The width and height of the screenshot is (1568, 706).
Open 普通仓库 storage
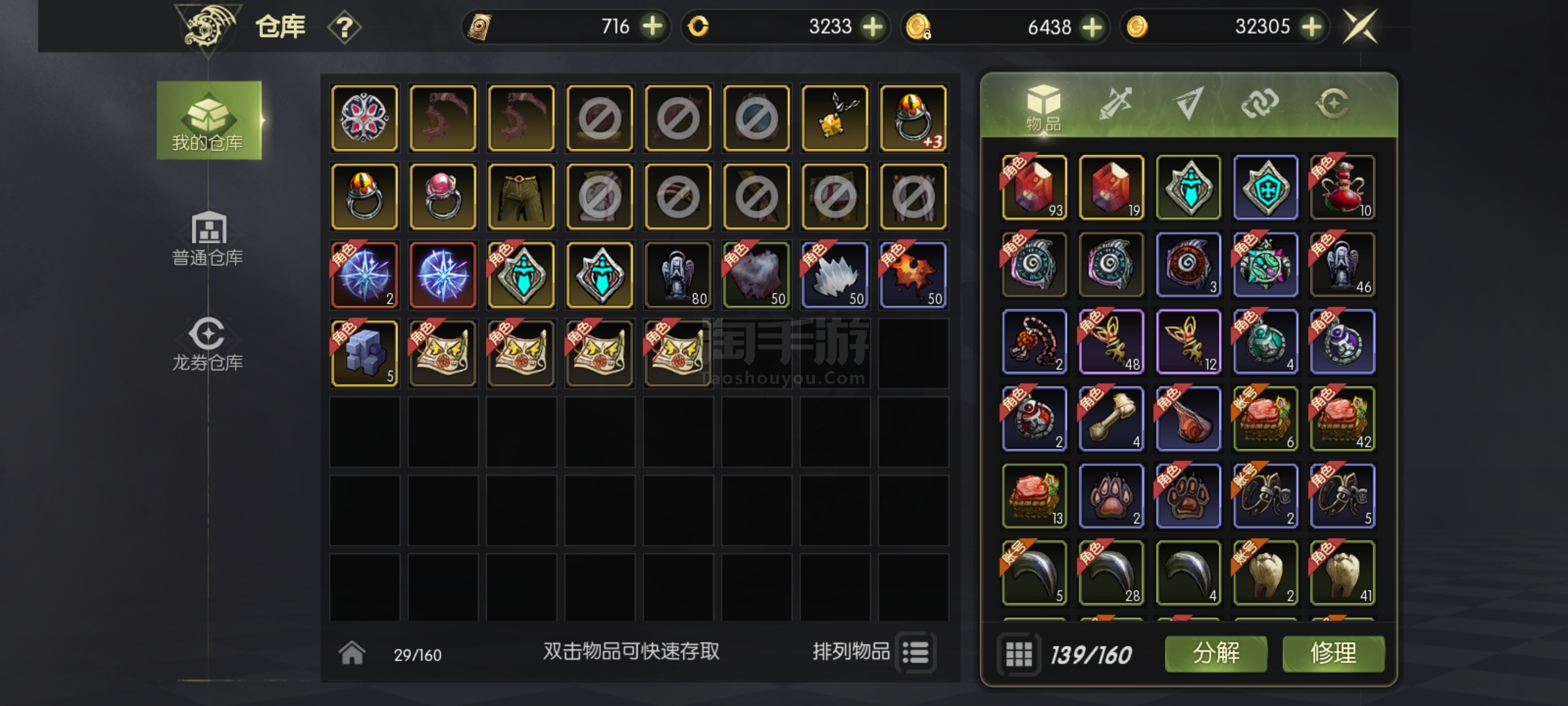click(x=208, y=239)
